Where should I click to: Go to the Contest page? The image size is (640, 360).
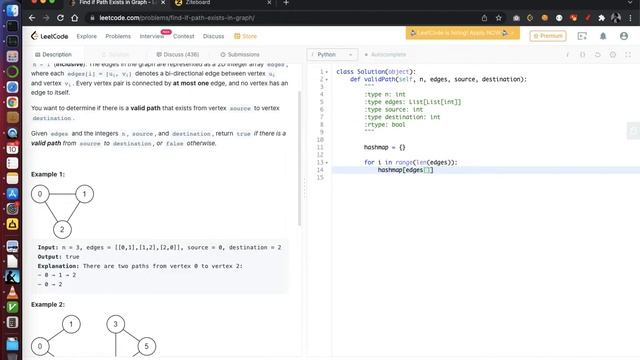pos(184,36)
